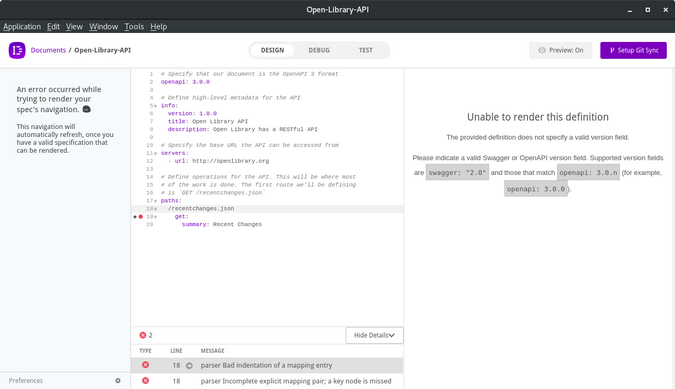Click the openapi: 3.0.0 line in editor

pos(185,82)
